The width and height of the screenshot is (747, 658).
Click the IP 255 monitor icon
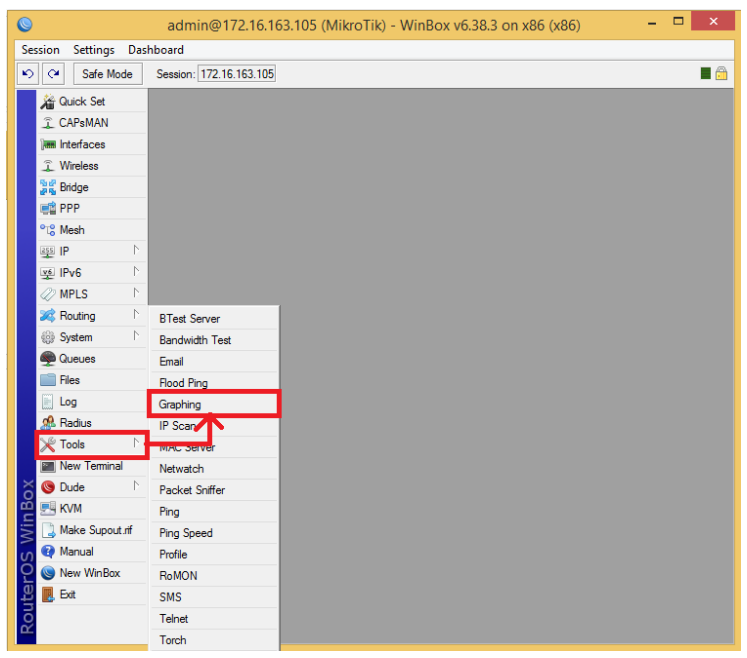(x=48, y=252)
